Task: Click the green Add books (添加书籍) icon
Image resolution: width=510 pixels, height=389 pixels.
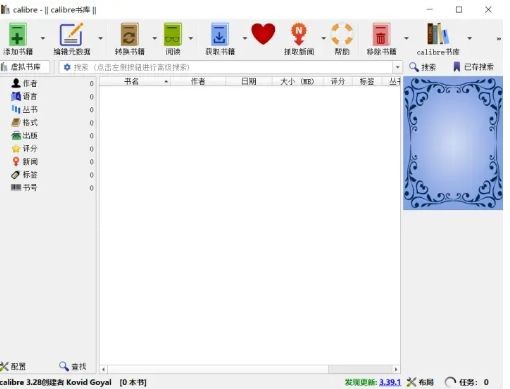Action: tap(18, 35)
